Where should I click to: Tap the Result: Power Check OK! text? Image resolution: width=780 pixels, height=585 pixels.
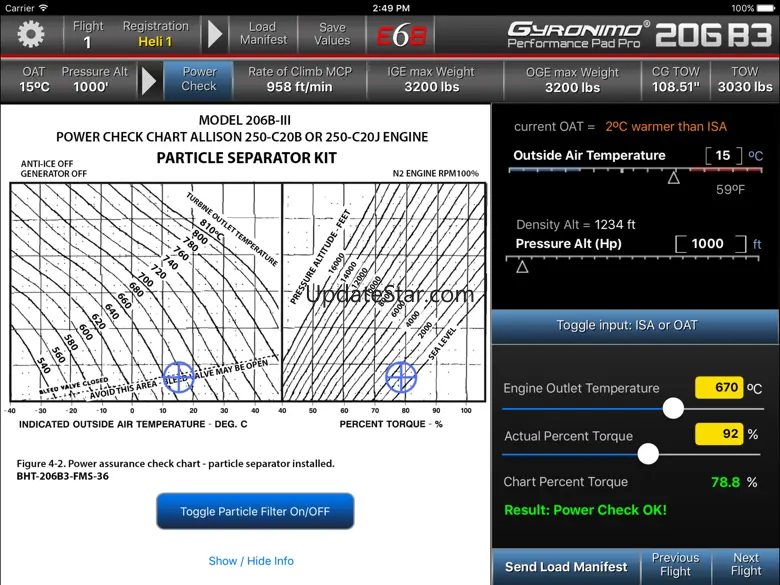point(585,510)
